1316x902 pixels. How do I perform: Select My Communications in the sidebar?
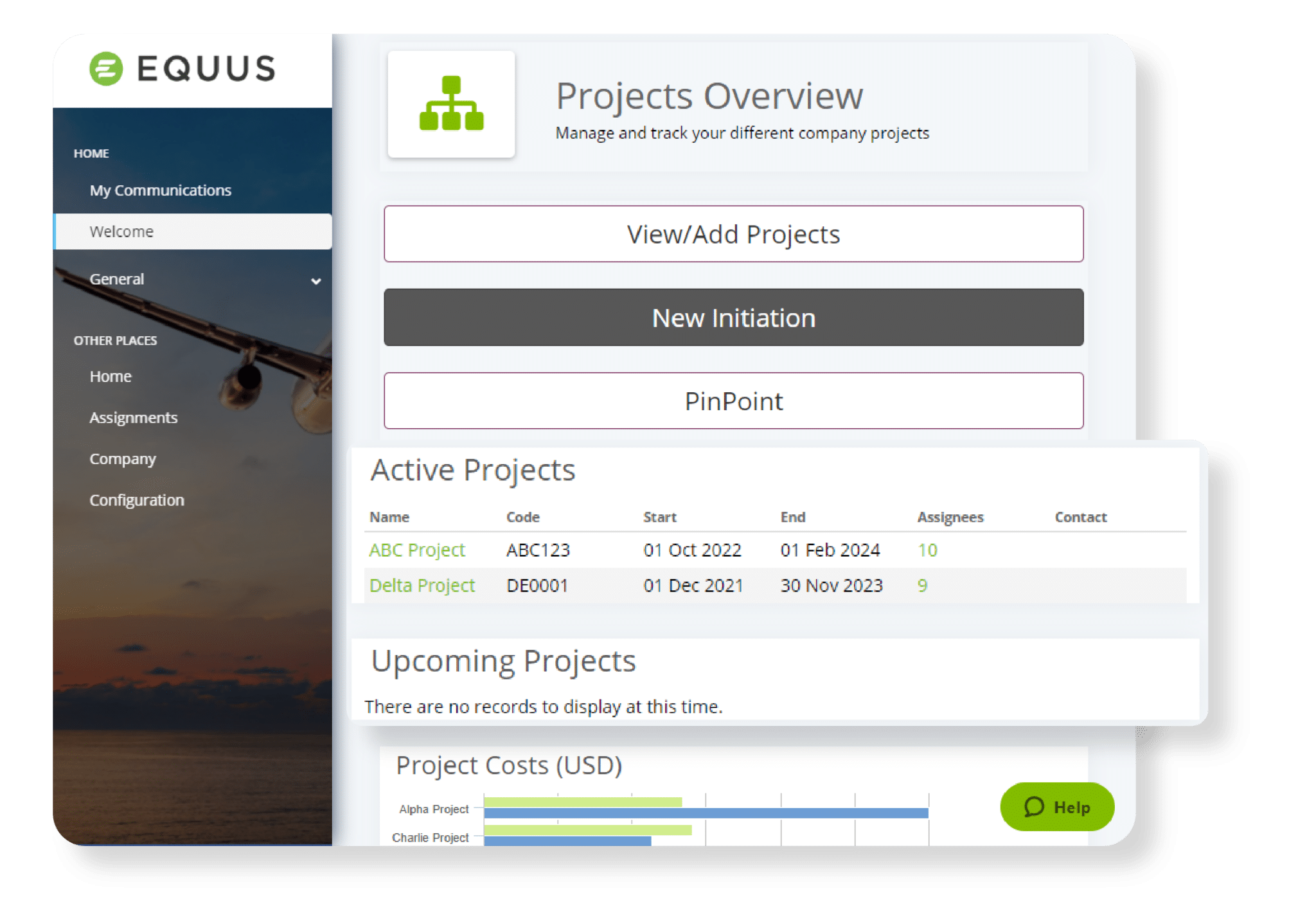point(160,190)
